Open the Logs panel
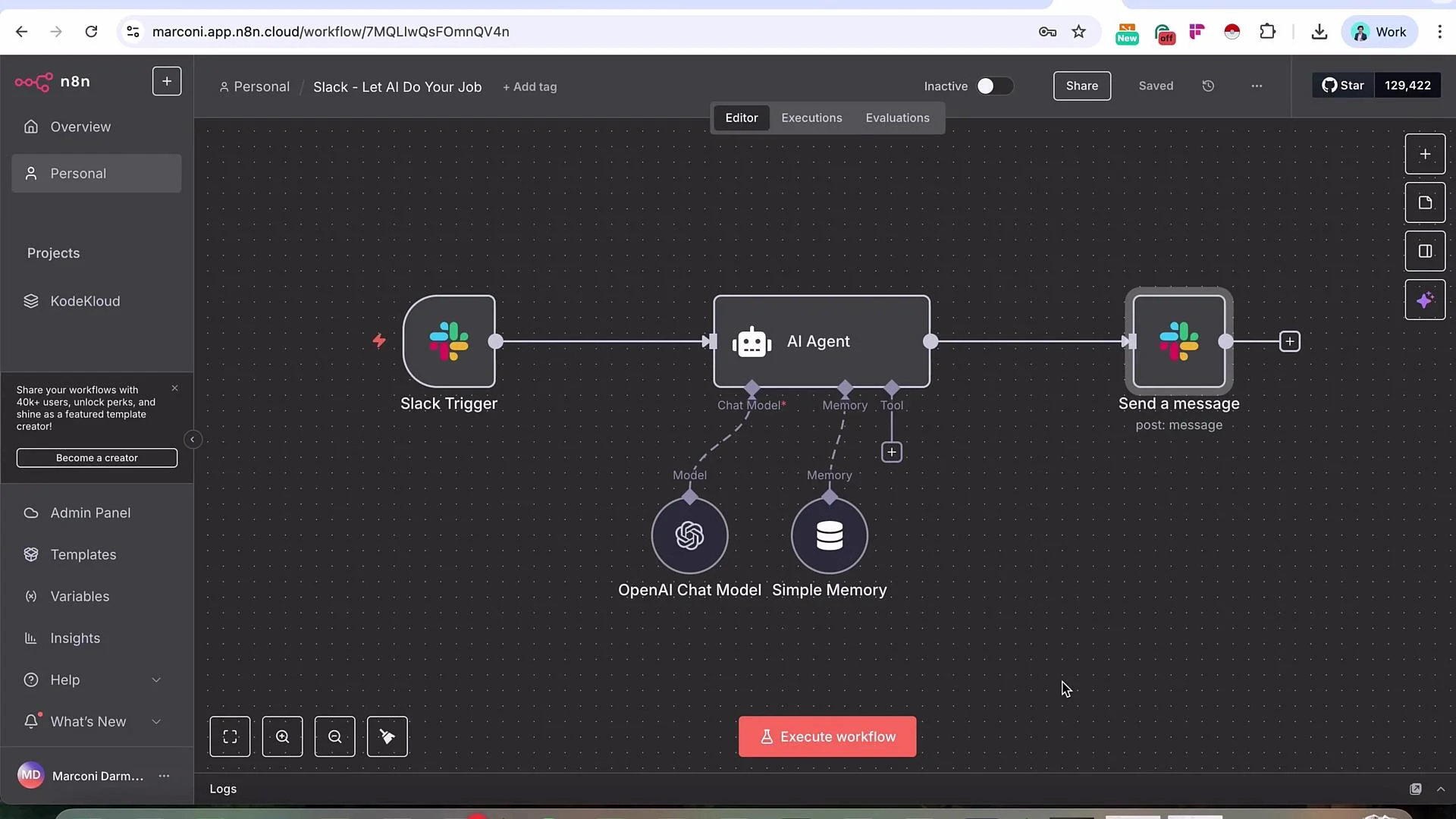 (223, 789)
